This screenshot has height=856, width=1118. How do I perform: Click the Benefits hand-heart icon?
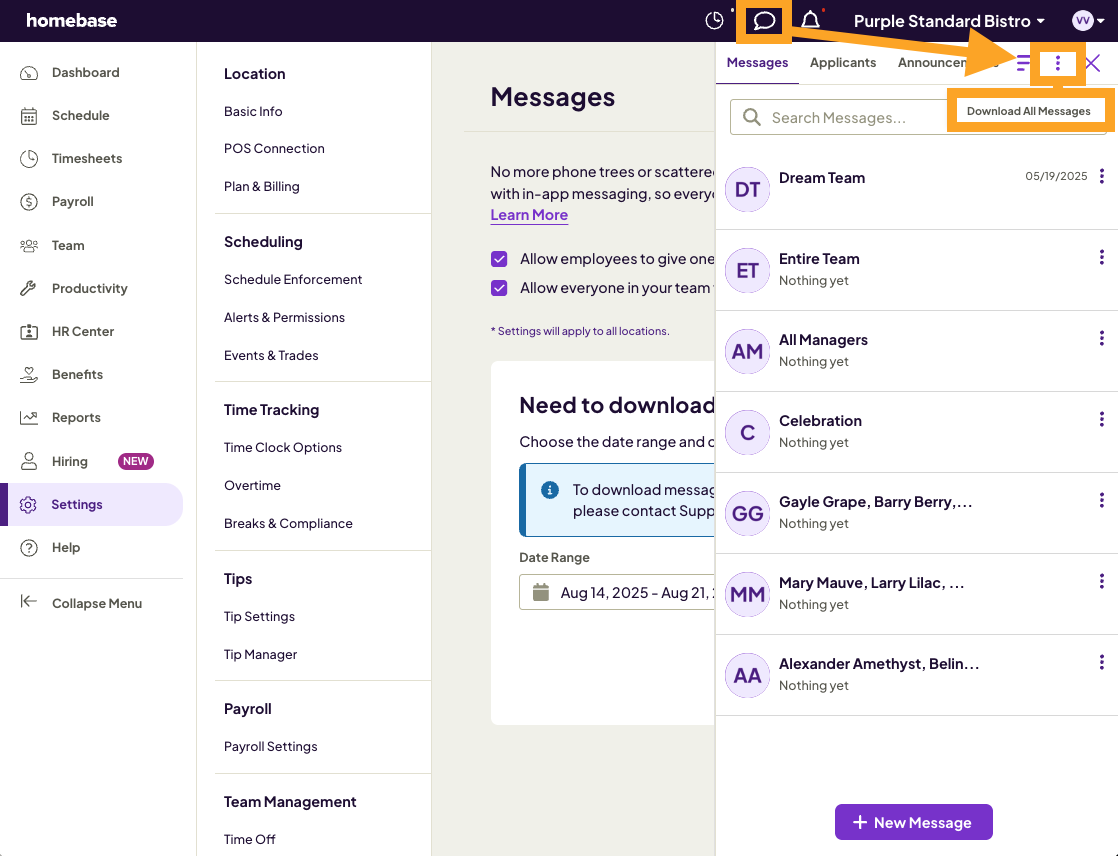coord(29,375)
